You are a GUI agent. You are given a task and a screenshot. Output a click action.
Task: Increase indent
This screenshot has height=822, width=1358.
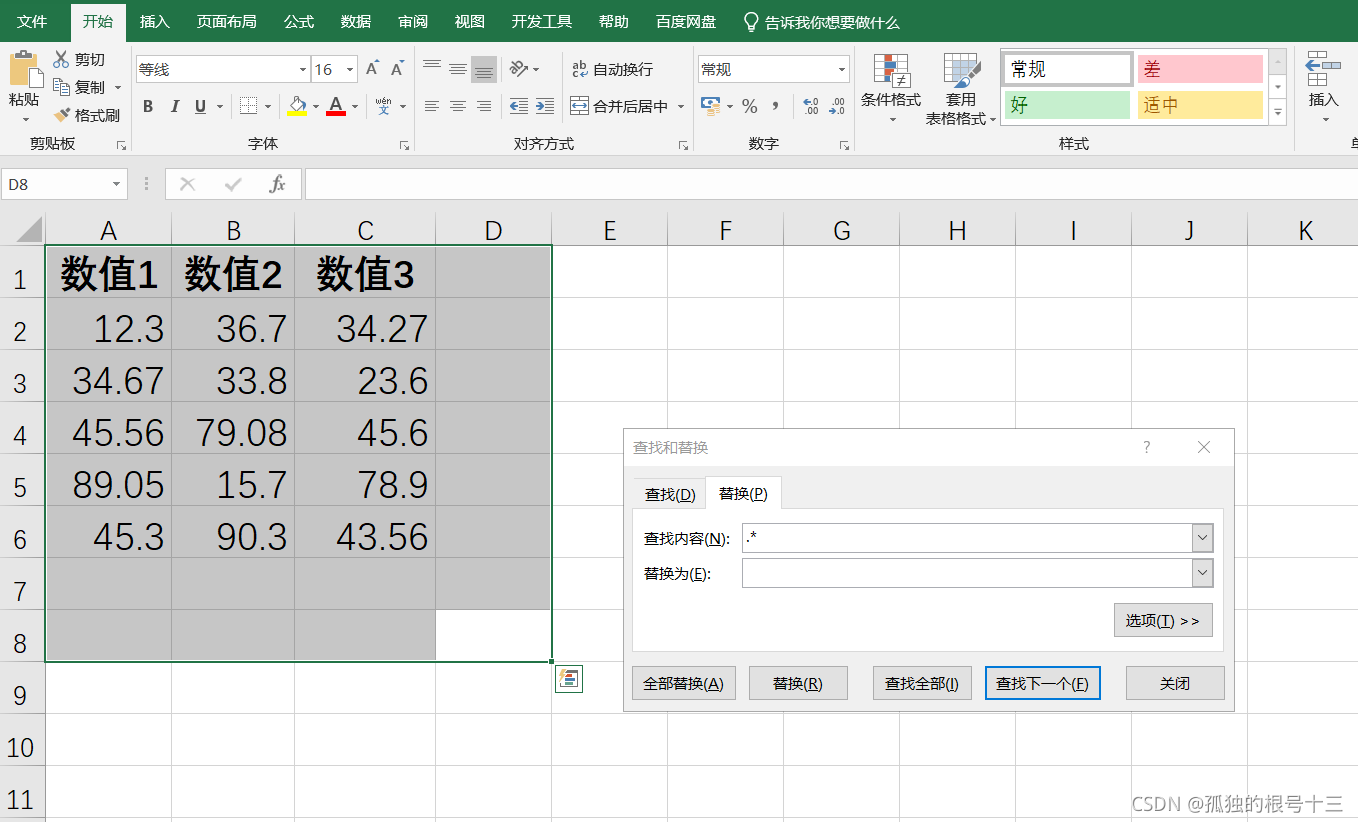[x=544, y=106]
